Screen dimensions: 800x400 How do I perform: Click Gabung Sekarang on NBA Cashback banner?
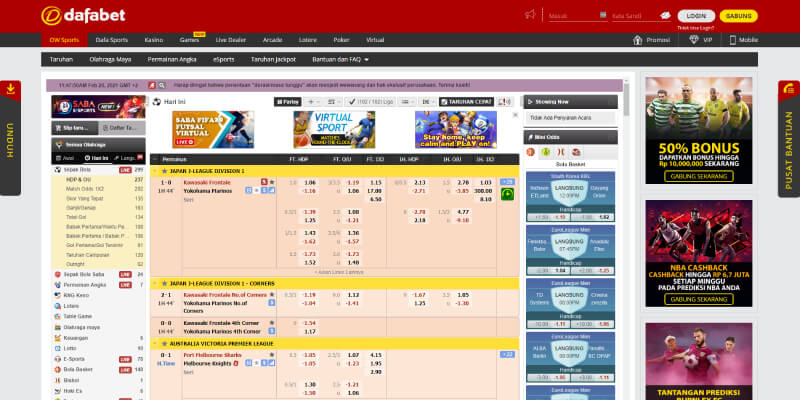(x=698, y=299)
